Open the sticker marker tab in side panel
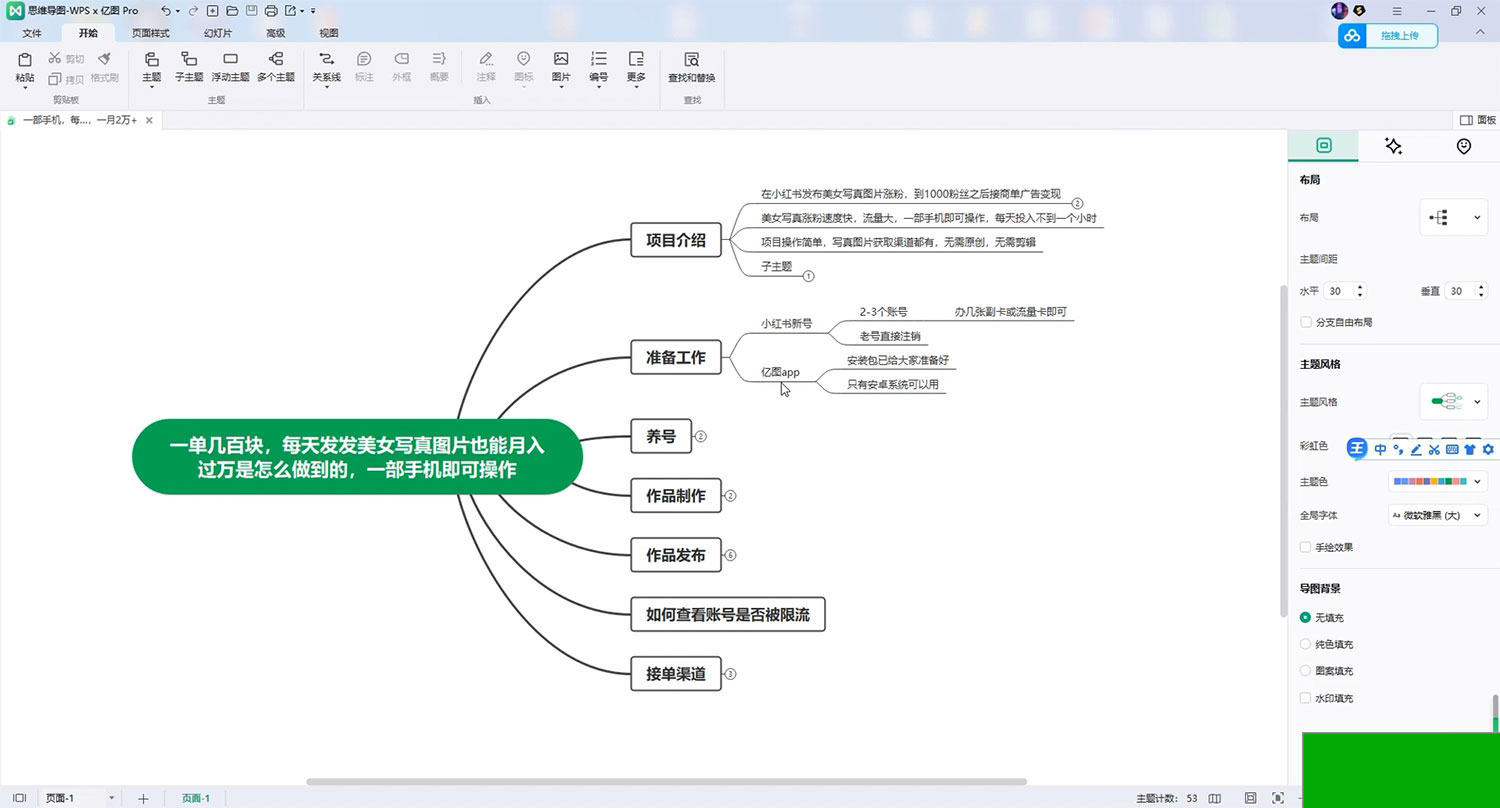This screenshot has height=808, width=1500. coord(1464,146)
